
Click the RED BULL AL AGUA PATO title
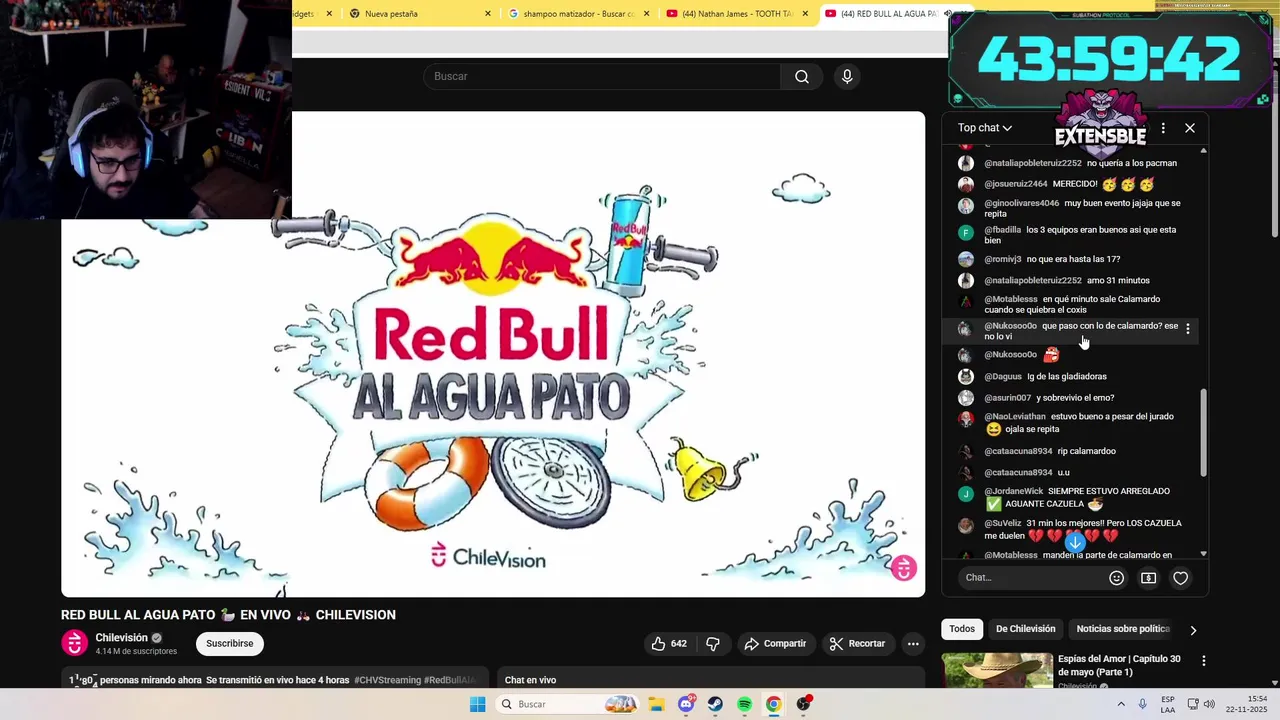228,615
